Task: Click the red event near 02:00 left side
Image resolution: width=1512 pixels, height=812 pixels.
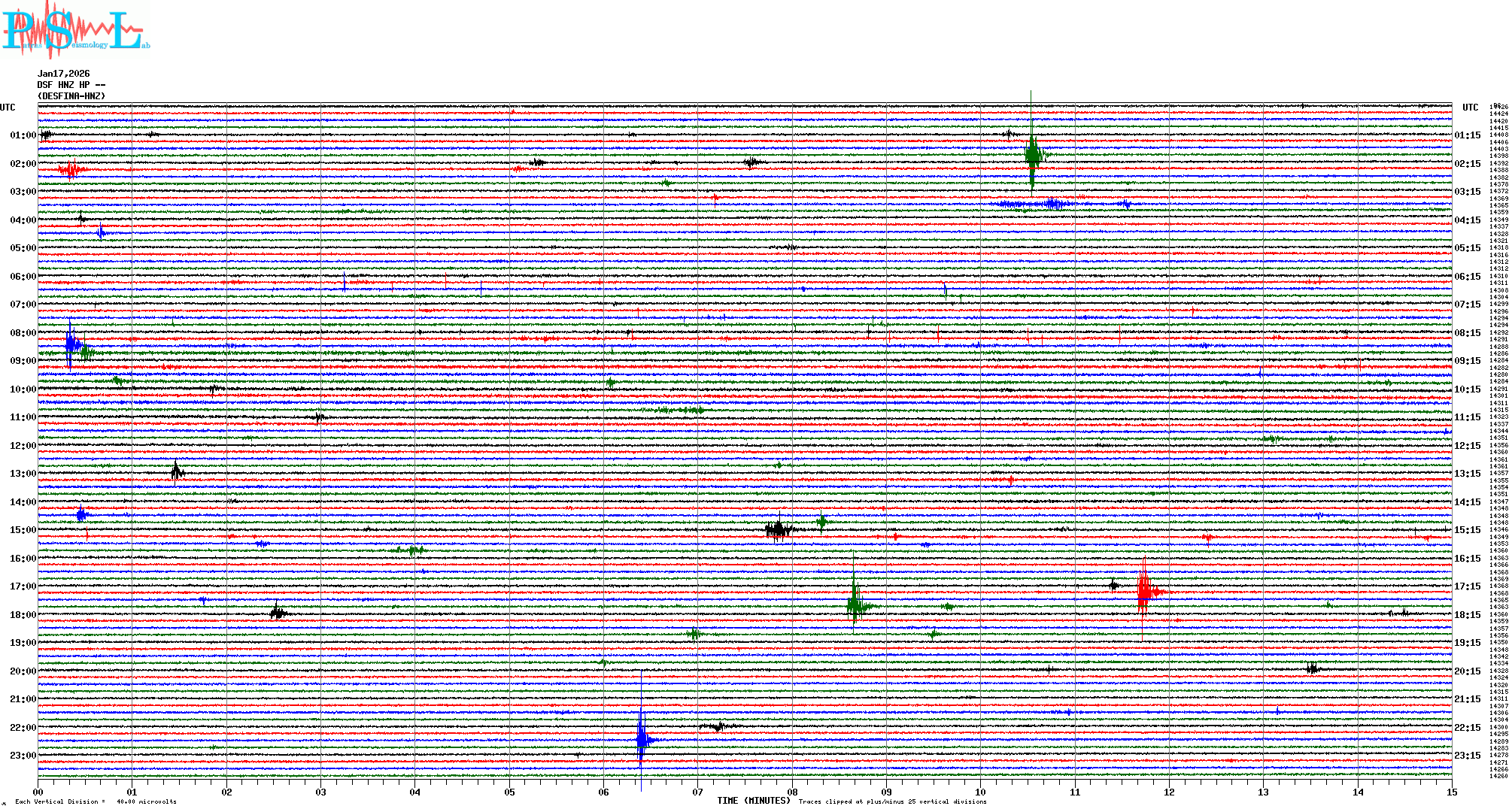Action: pos(70,170)
